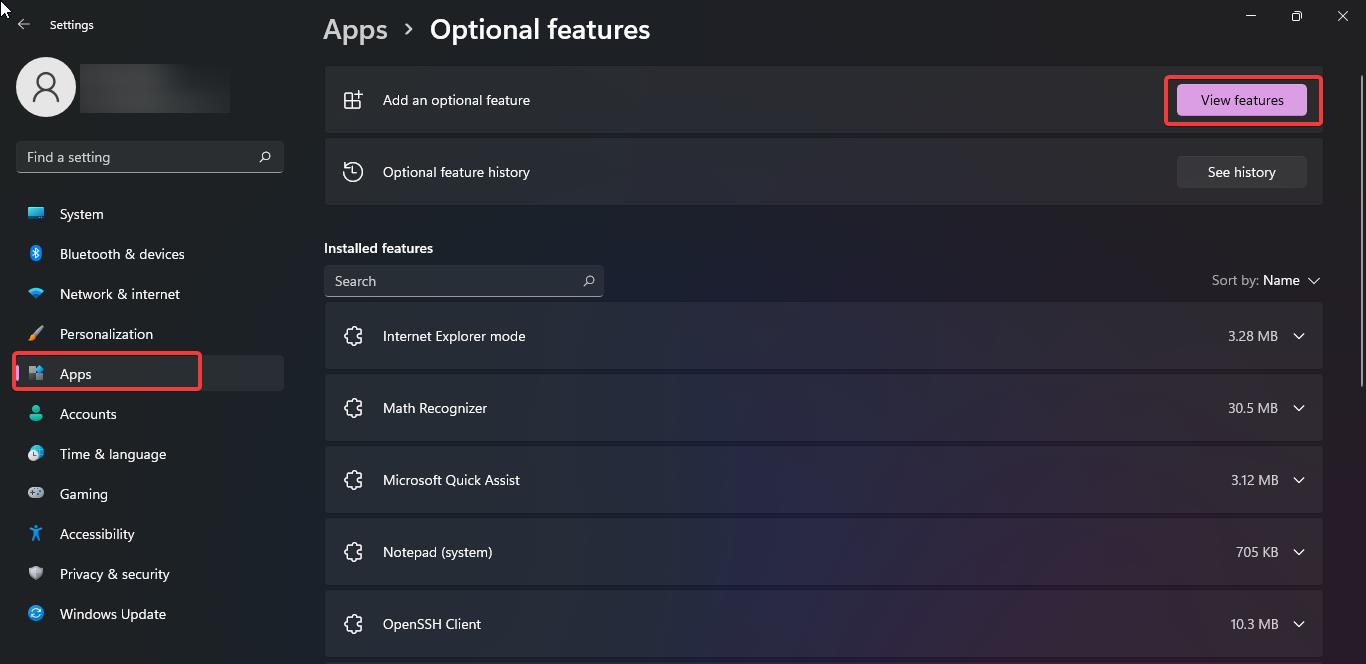Go back using the back arrow
The height and width of the screenshot is (664, 1366).
coord(24,25)
